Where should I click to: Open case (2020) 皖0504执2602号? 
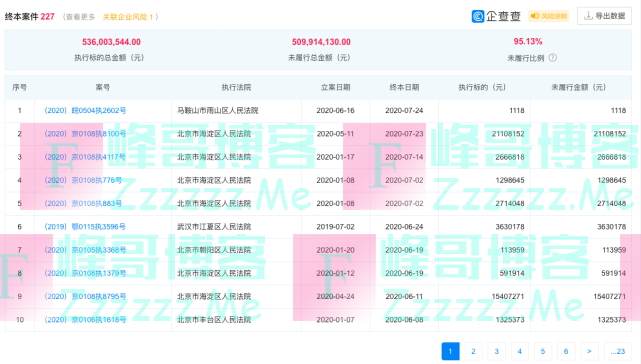pos(85,110)
